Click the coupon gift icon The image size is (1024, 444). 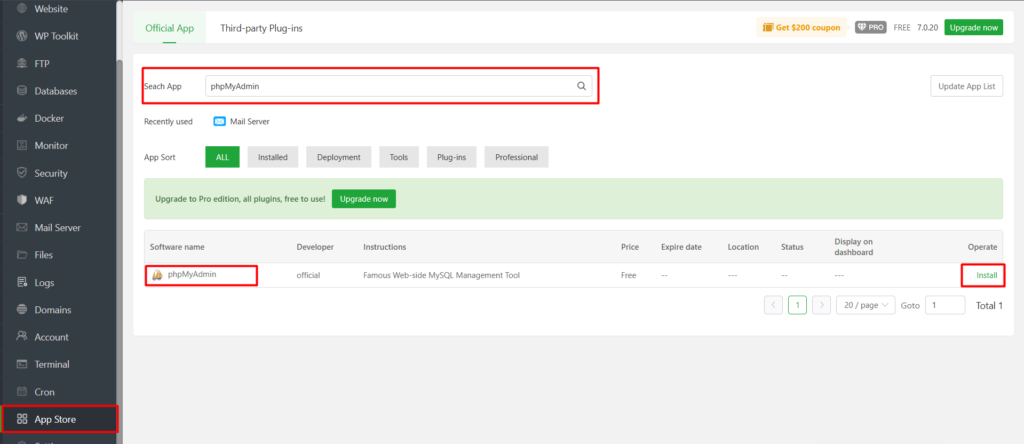tap(768, 27)
